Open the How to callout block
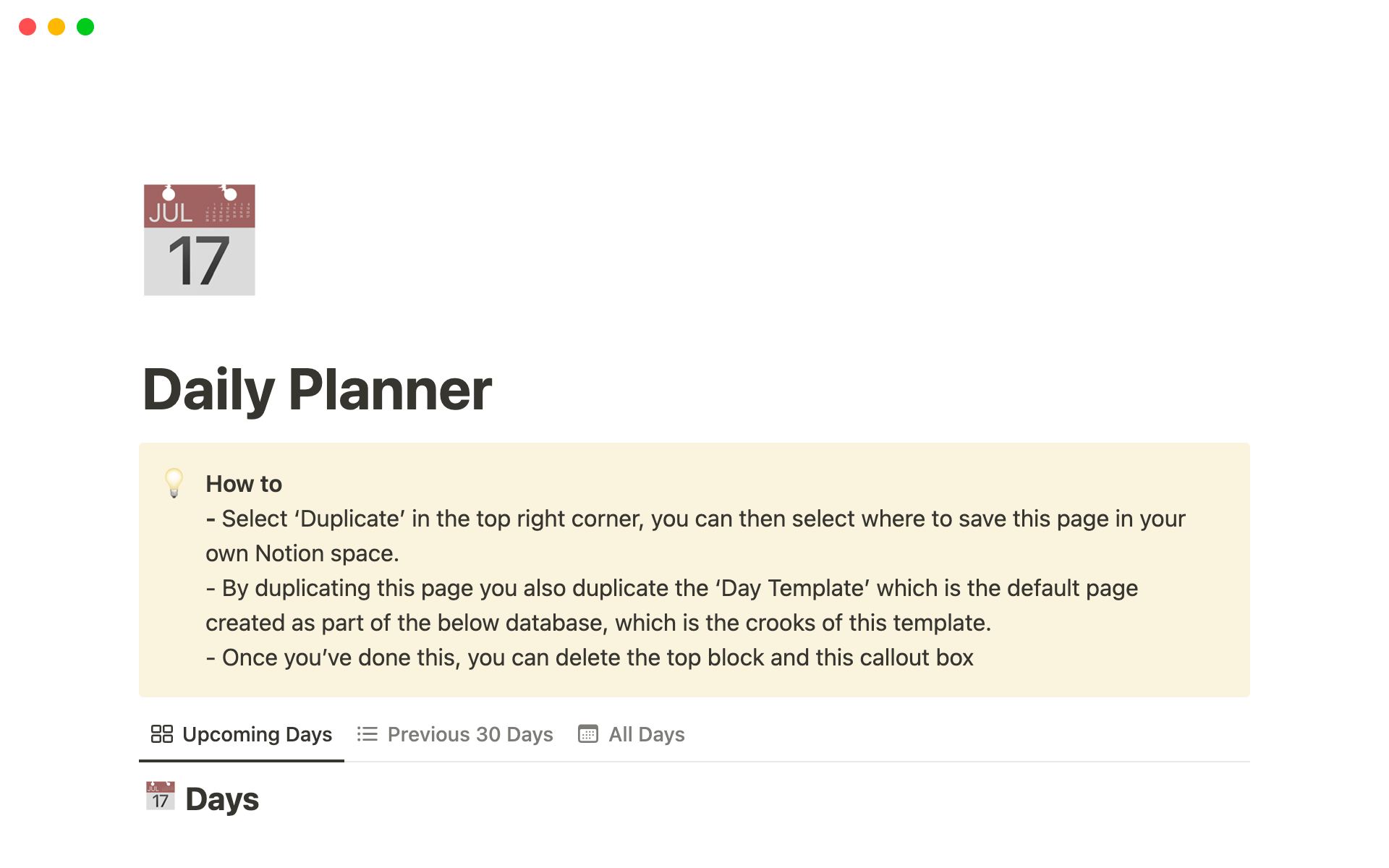 pos(243,483)
